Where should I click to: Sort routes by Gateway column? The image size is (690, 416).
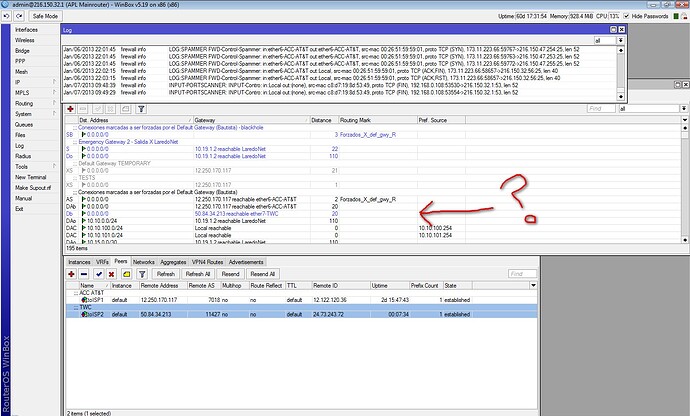click(x=251, y=120)
